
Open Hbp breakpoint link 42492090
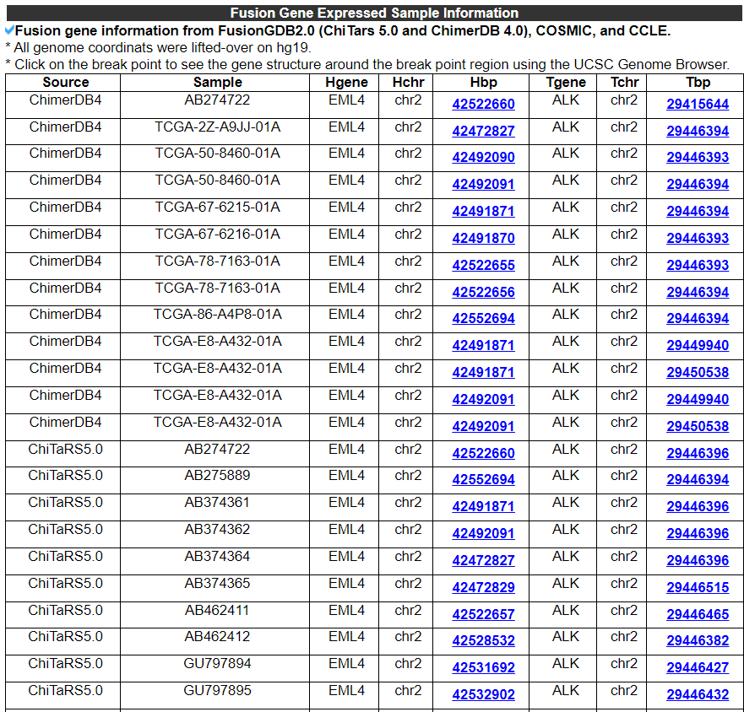click(483, 158)
